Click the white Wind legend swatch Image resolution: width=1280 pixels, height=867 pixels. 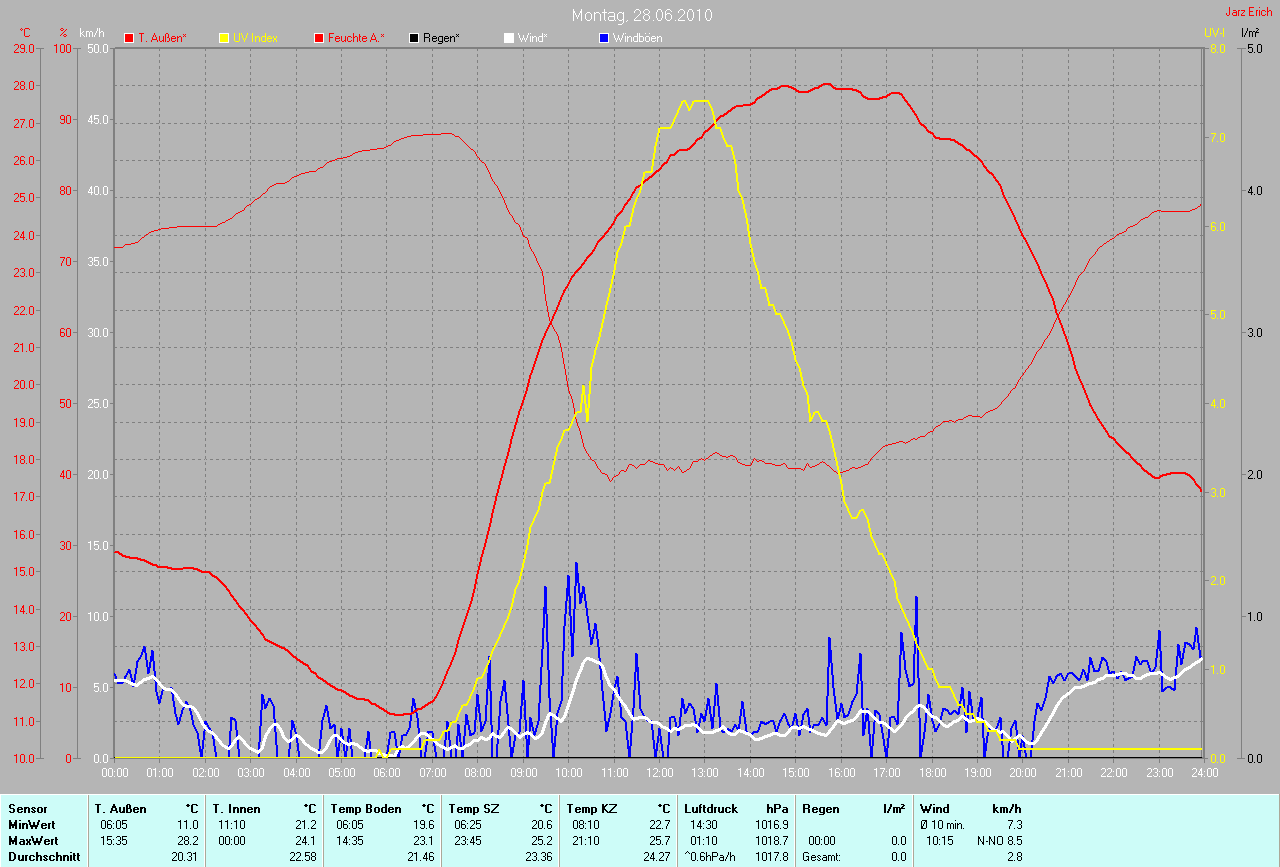click(x=508, y=38)
